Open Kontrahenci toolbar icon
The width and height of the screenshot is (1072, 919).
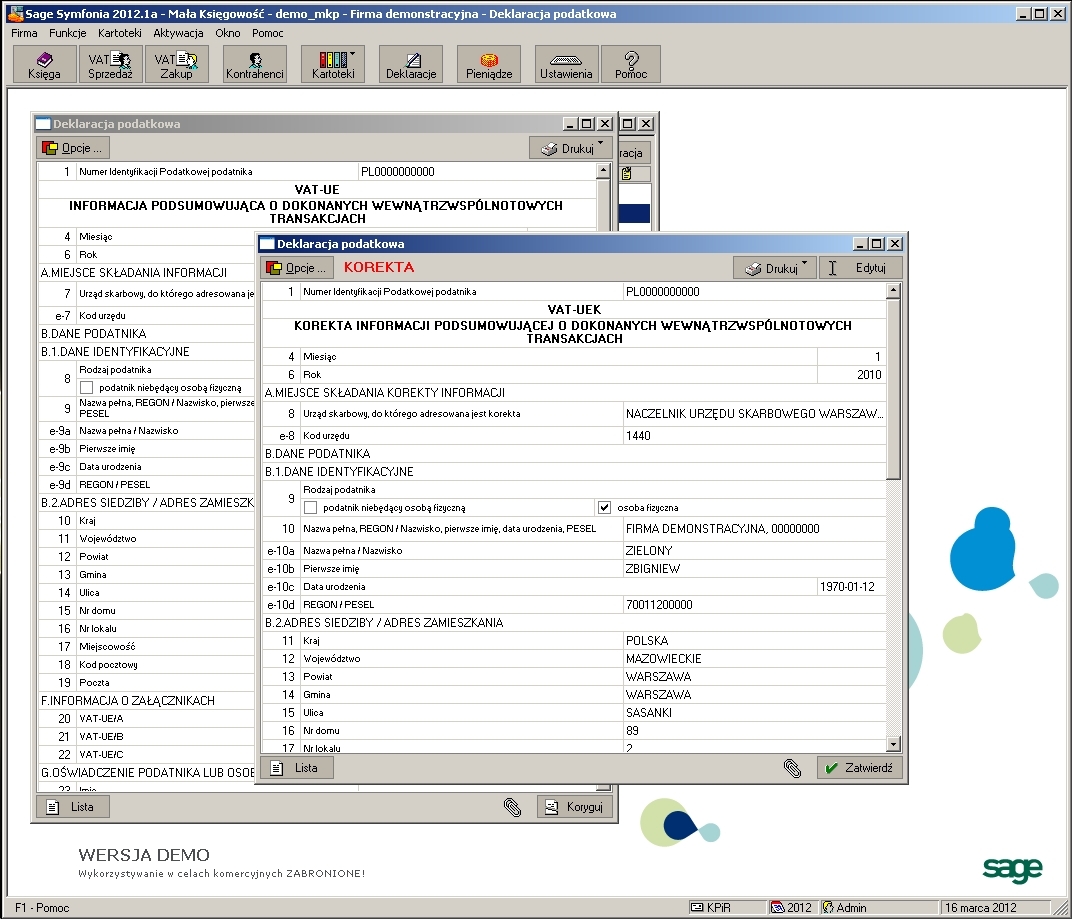(255, 64)
